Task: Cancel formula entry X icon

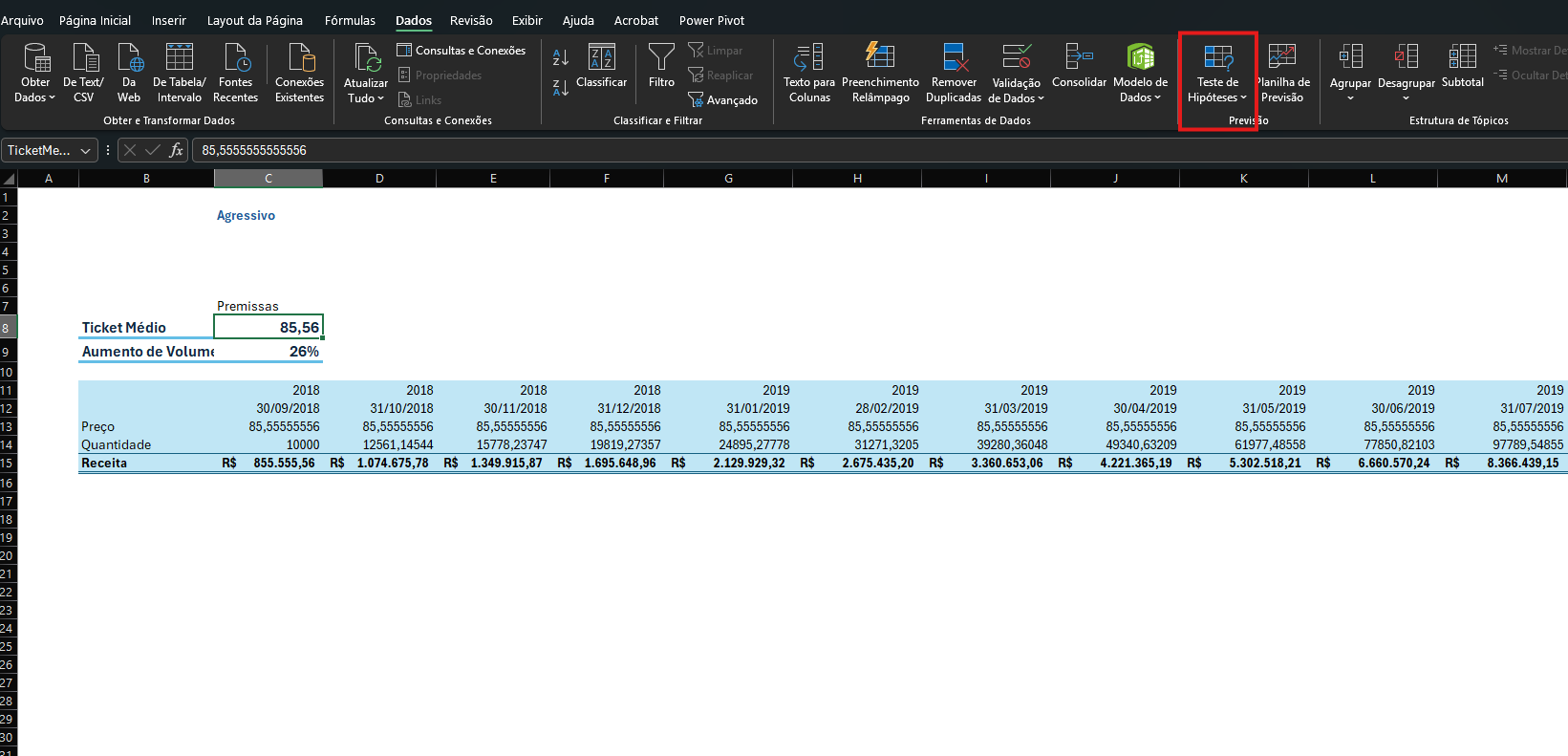Action: tap(130, 150)
